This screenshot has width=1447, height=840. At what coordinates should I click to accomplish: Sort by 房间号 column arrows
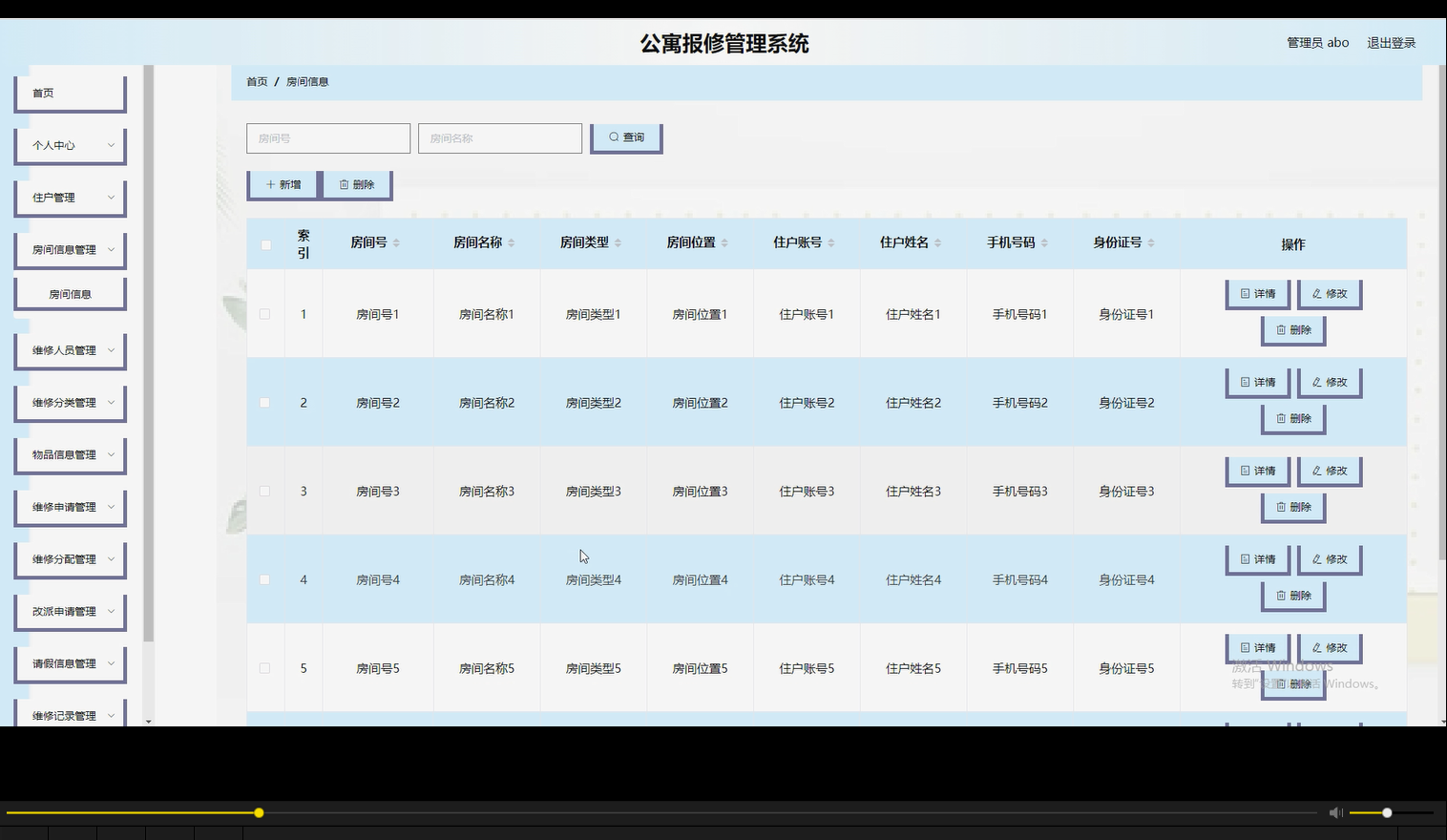(396, 242)
